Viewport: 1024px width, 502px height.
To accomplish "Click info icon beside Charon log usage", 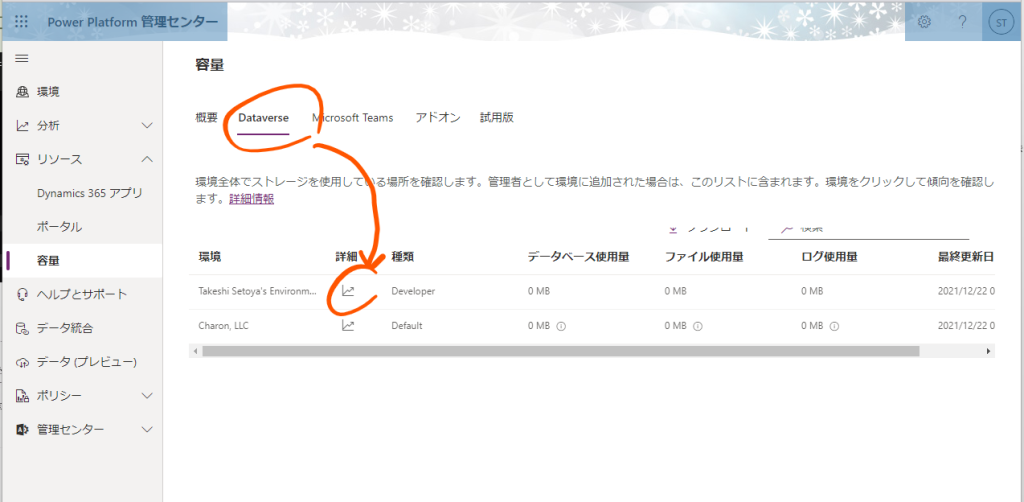I will pyautogui.click(x=835, y=326).
